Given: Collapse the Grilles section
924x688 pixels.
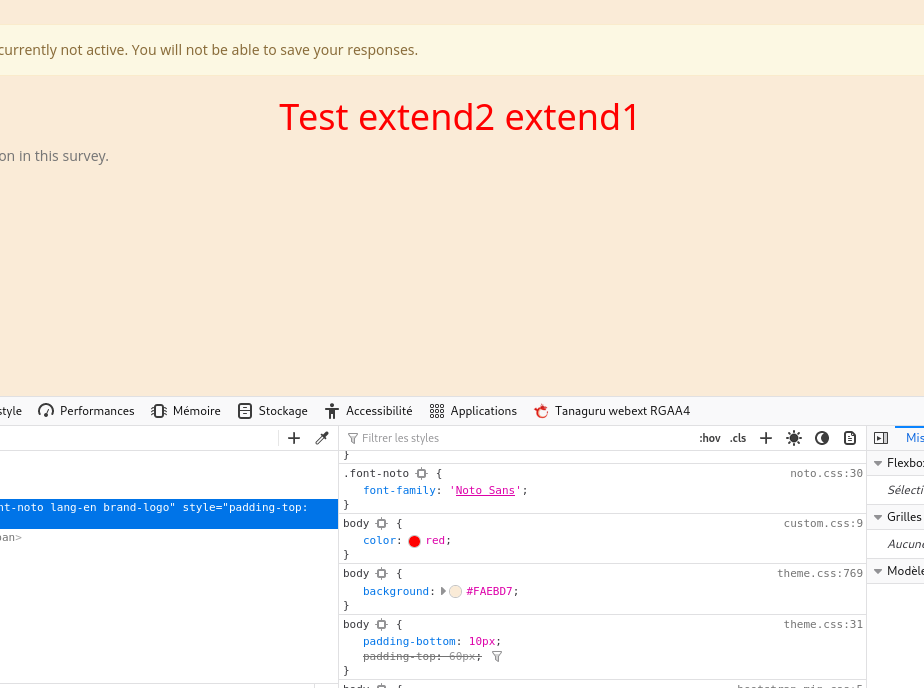Looking at the screenshot, I should point(878,517).
